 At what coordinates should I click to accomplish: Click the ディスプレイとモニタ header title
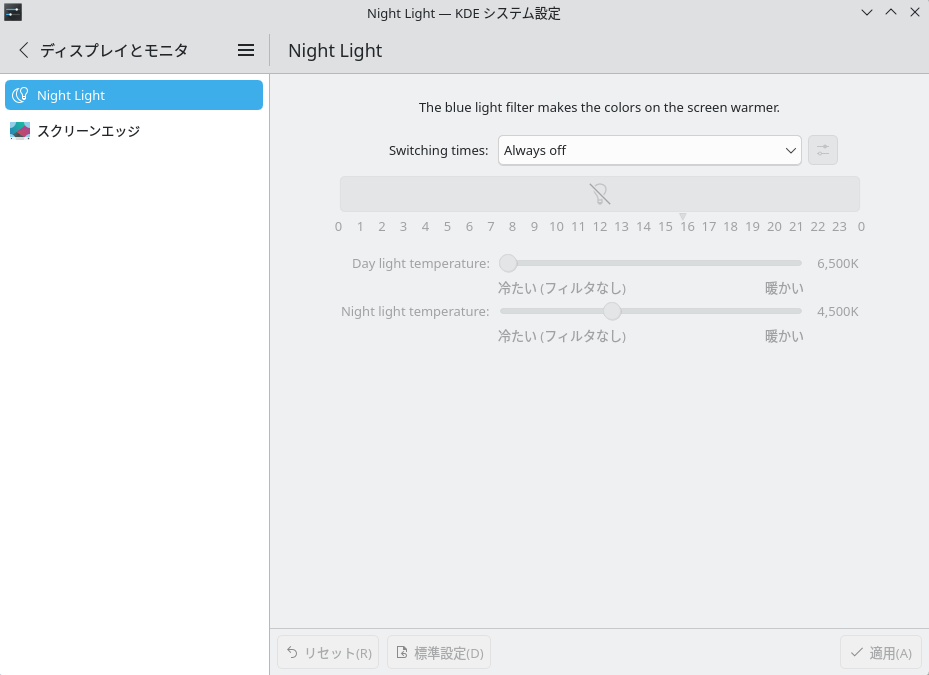(114, 50)
